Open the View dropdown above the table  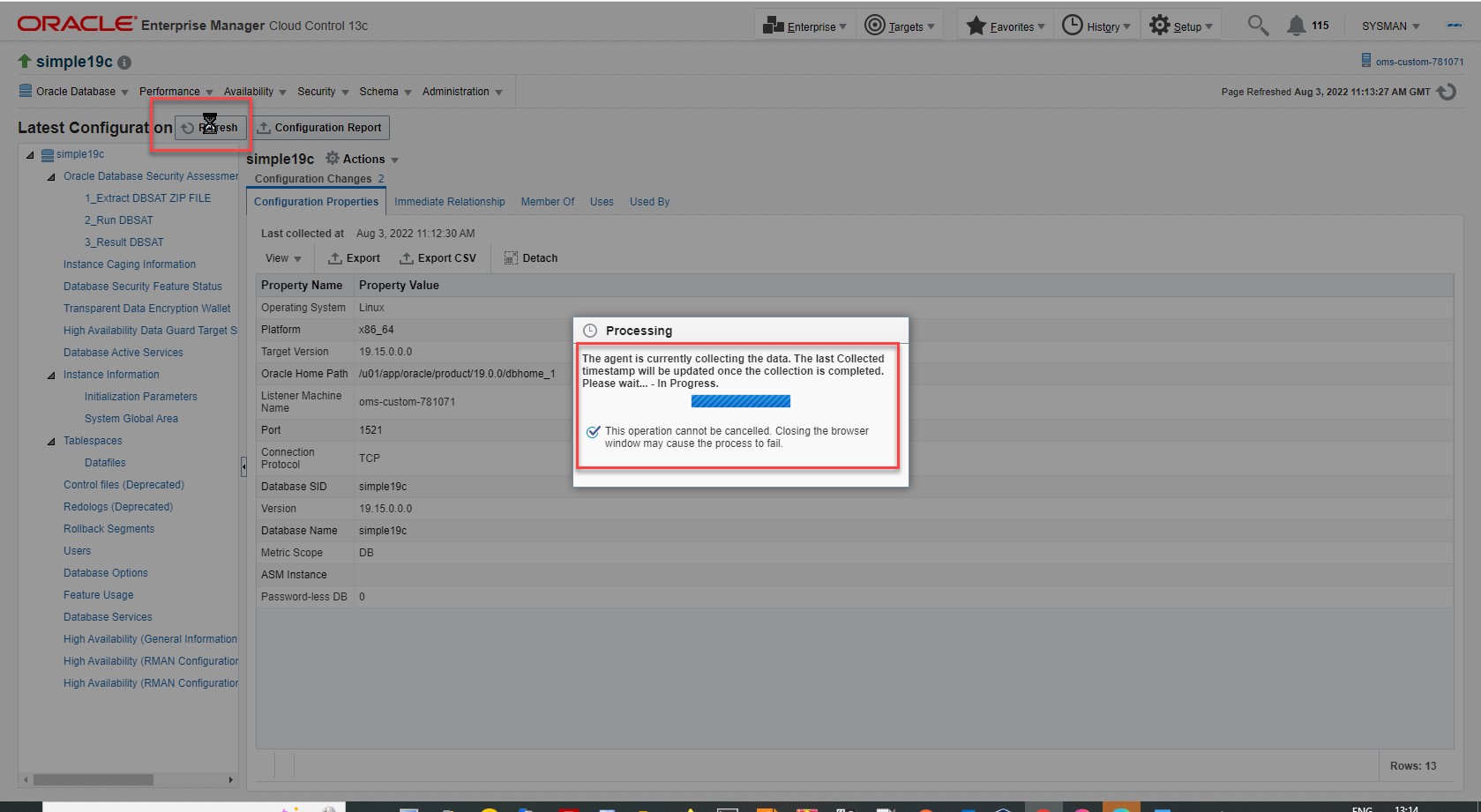pyautogui.click(x=283, y=258)
